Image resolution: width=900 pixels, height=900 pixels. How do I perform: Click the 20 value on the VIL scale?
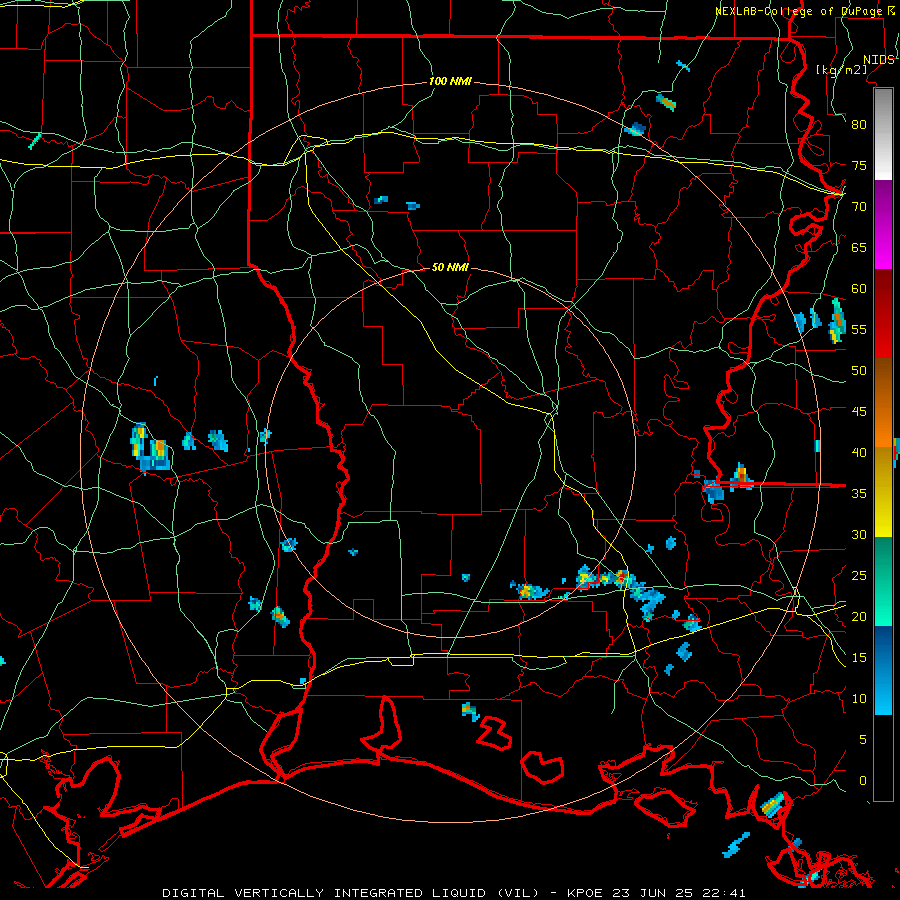[859, 616]
